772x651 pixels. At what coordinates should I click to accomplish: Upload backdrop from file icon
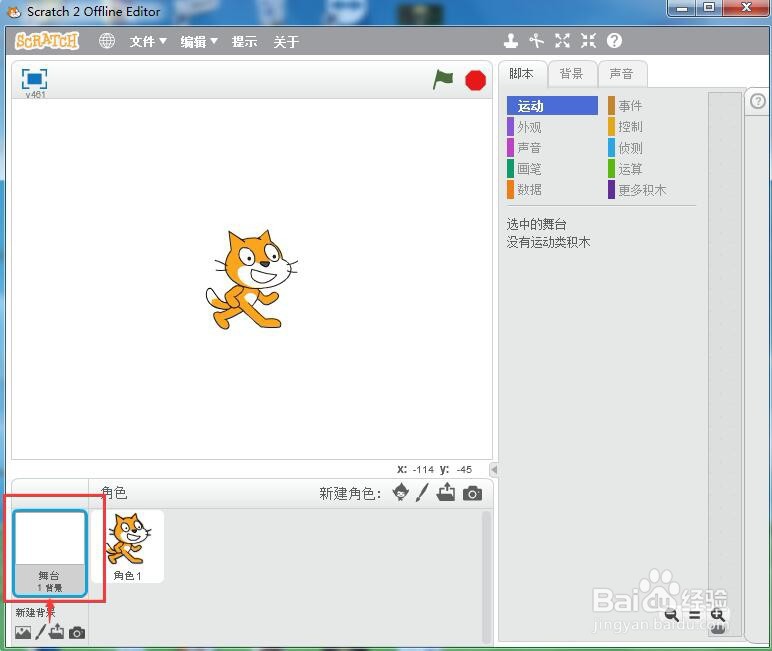pos(56,631)
